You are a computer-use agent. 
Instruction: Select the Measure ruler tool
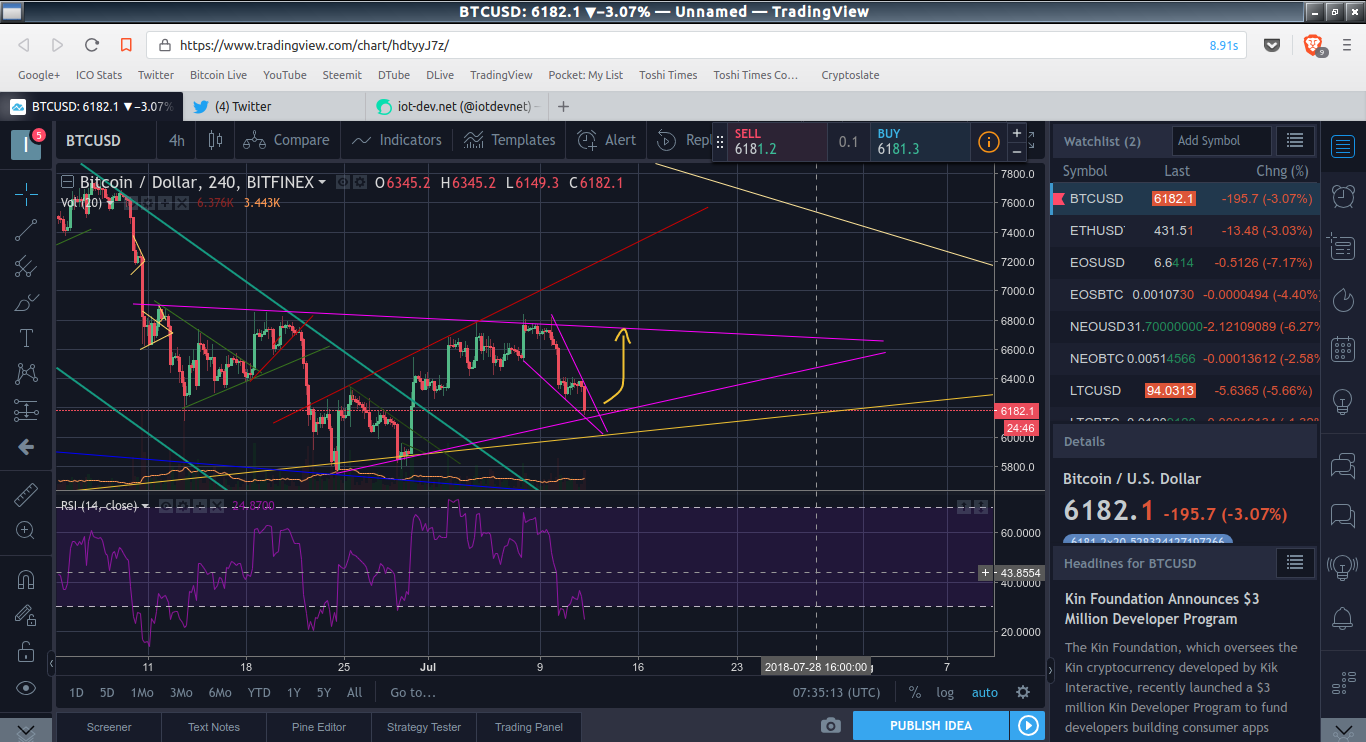[x=26, y=495]
